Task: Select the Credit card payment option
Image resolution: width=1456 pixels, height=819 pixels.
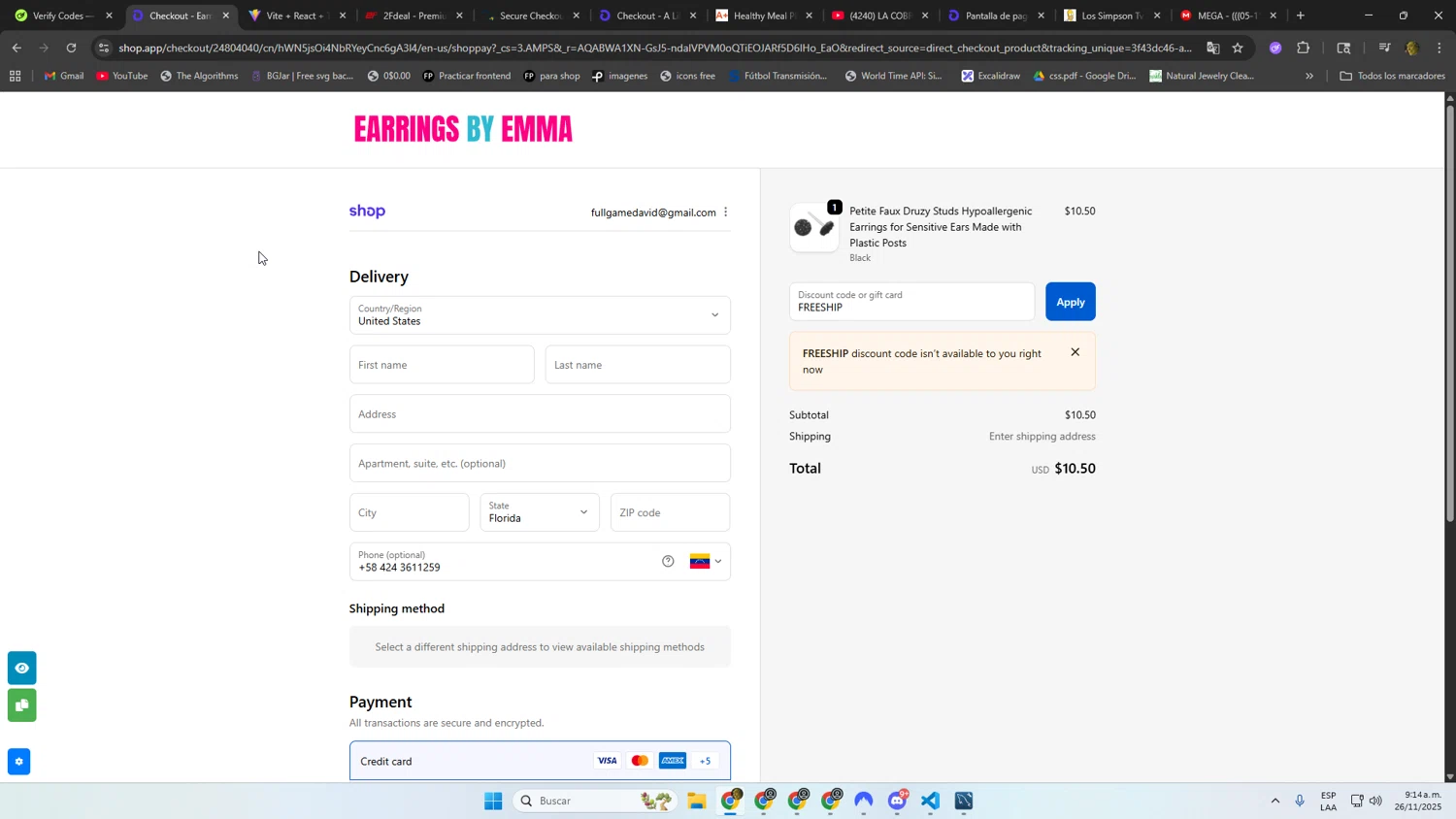Action: click(x=540, y=761)
